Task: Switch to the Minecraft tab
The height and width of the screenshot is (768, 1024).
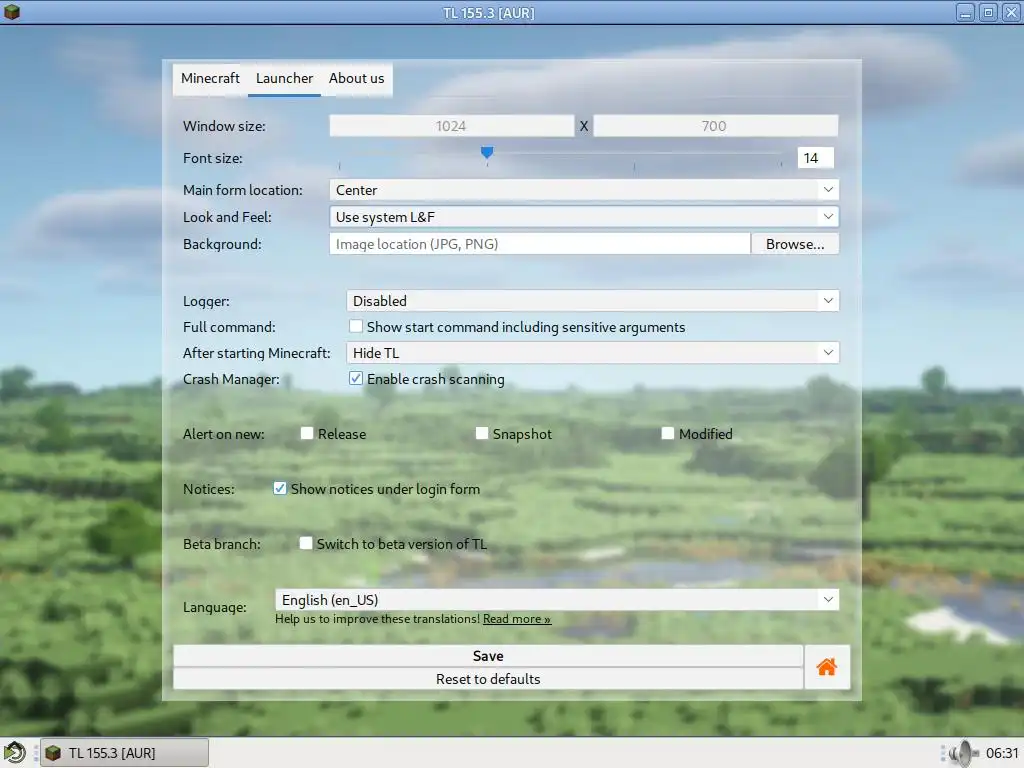Action: click(x=210, y=78)
